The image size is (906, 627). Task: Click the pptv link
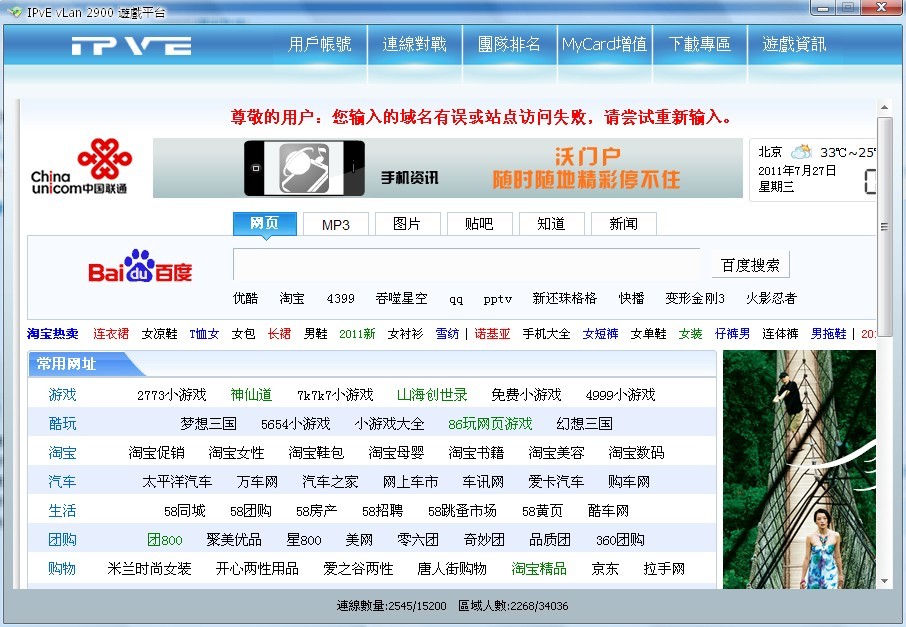pyautogui.click(x=497, y=299)
